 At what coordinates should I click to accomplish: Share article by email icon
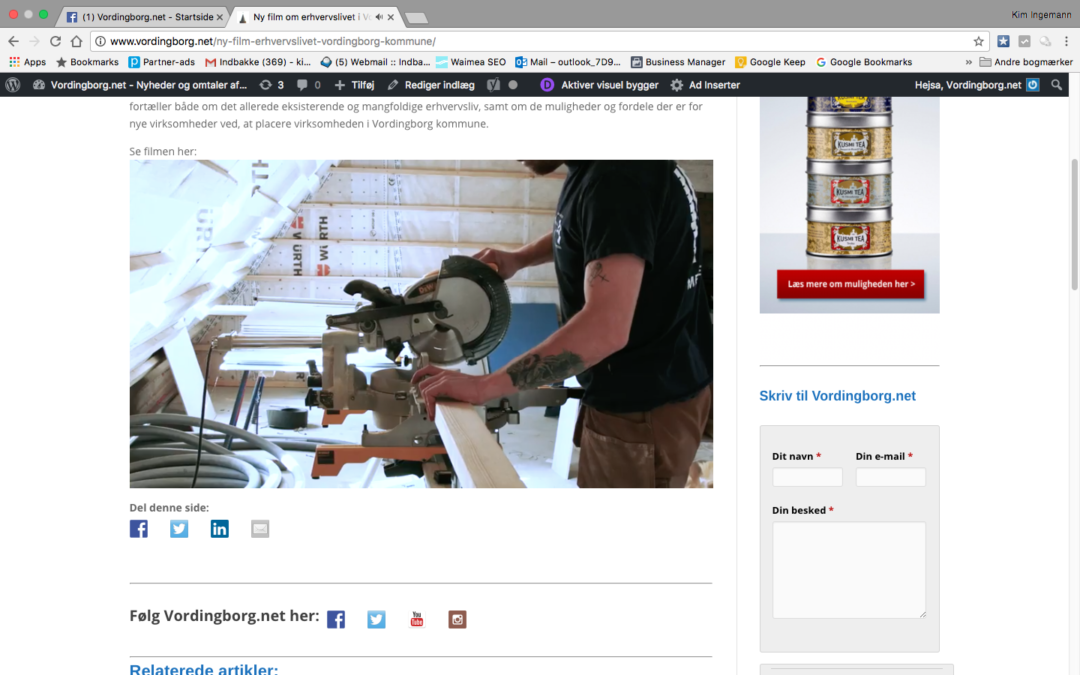[x=260, y=528]
